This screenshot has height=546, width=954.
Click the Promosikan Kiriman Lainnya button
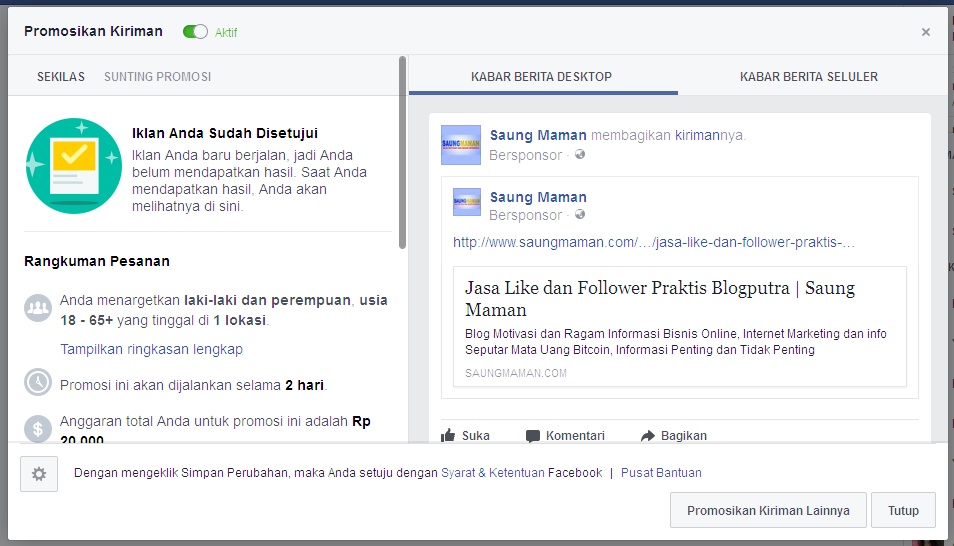click(x=768, y=510)
